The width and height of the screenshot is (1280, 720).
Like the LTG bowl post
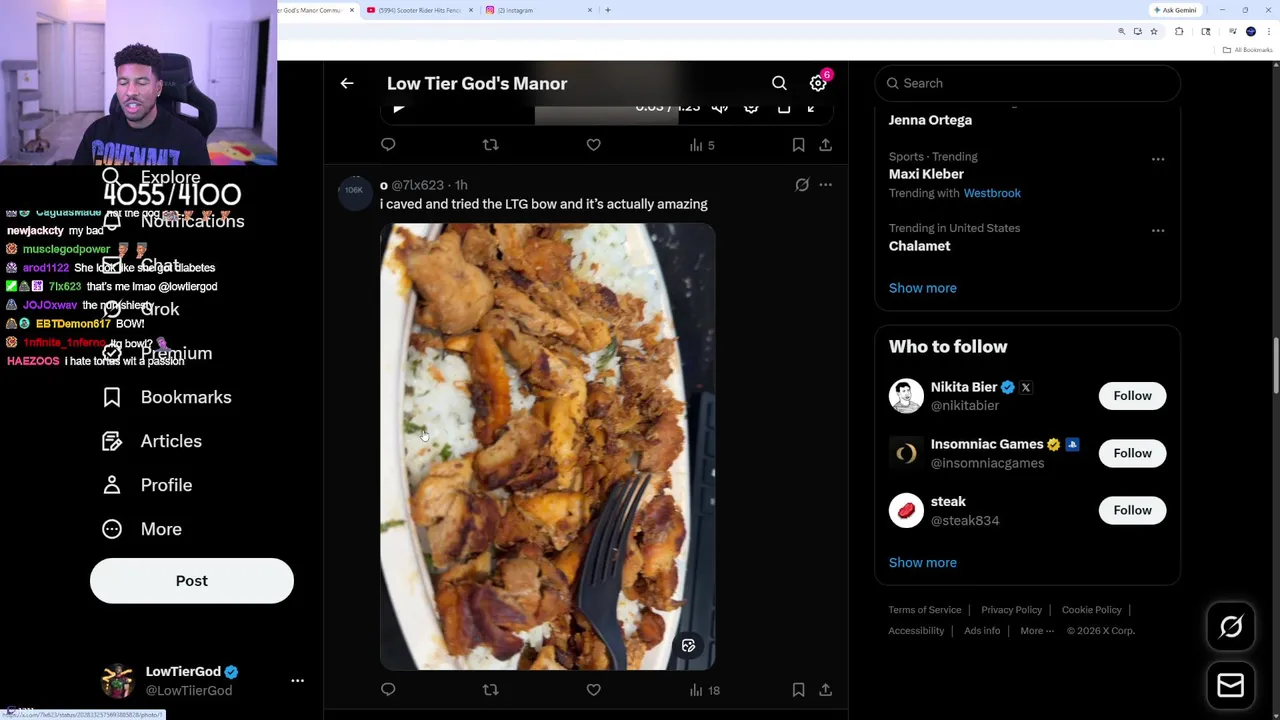coord(593,690)
